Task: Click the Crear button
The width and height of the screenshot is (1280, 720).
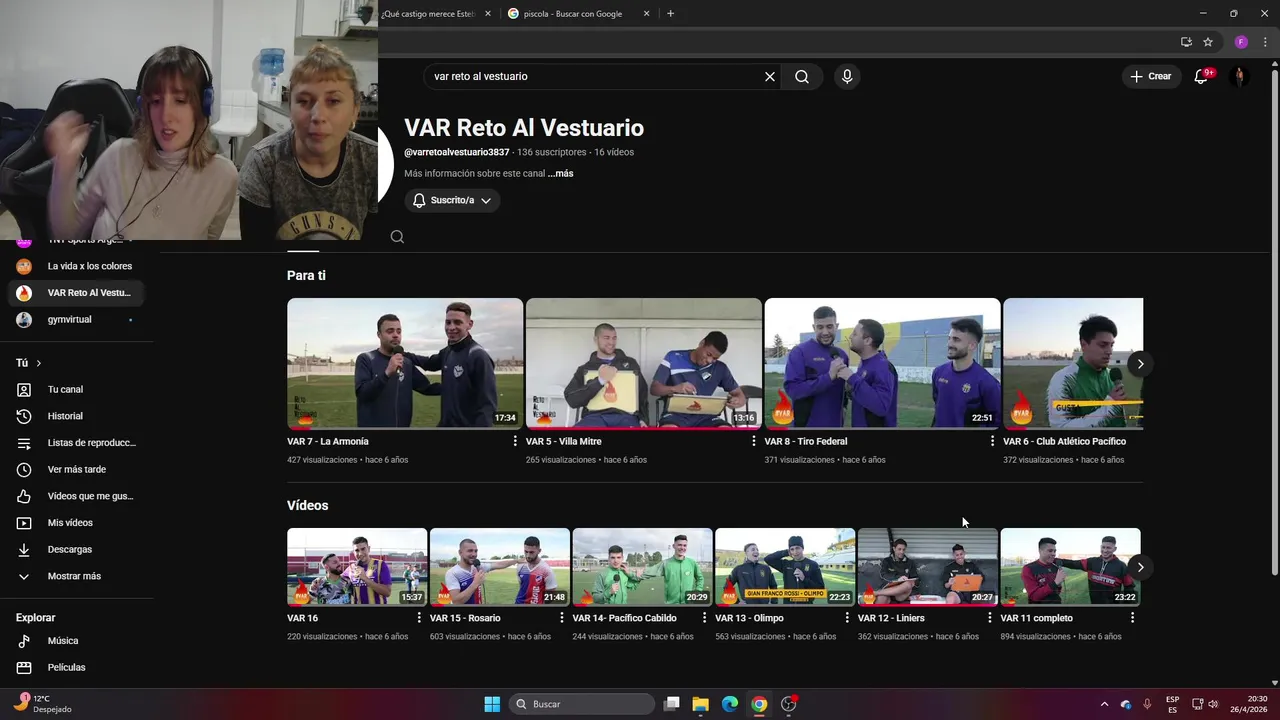Action: [1150, 76]
